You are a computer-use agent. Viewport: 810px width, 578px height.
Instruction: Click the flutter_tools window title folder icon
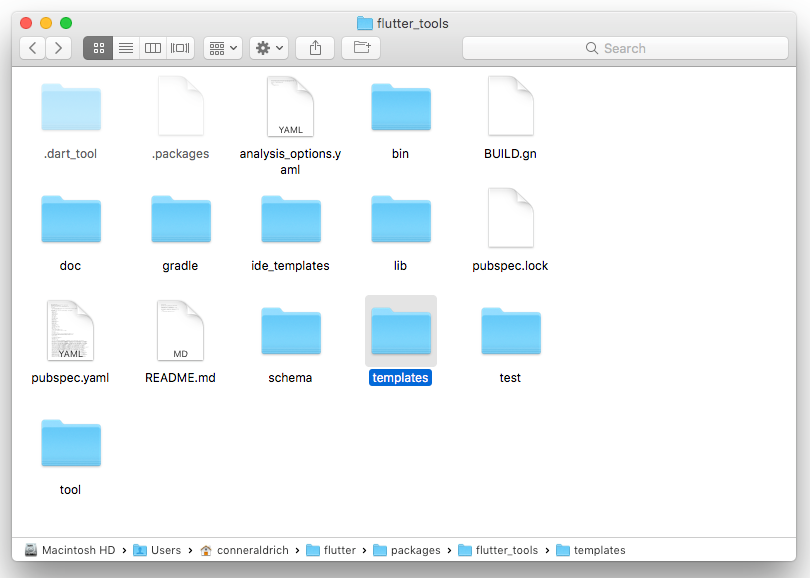click(365, 23)
